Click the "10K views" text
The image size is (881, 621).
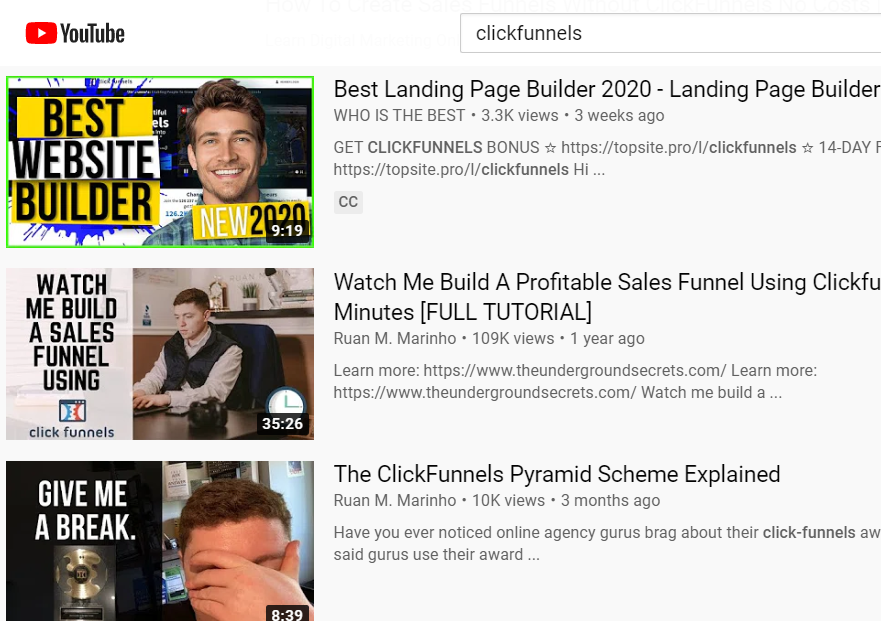pos(508,501)
